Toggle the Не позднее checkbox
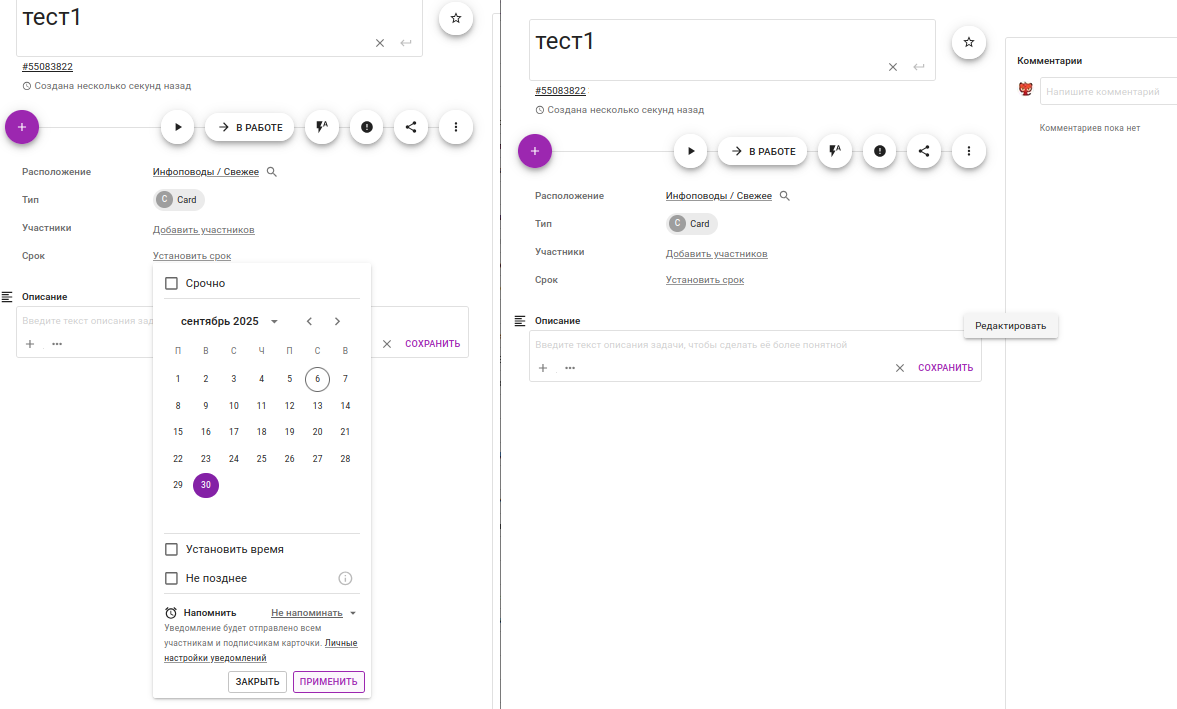The image size is (1177, 709). coord(171,578)
